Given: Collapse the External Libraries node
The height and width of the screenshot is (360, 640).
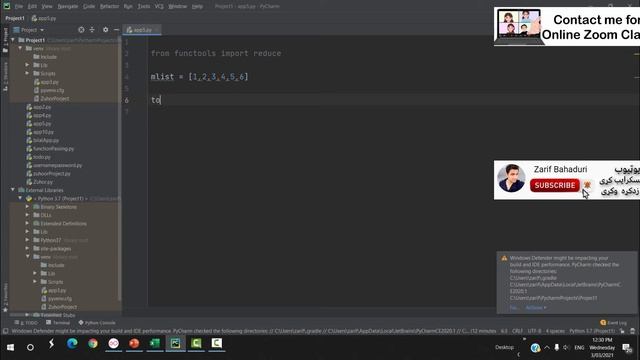Looking at the screenshot, I should pos(13,190).
